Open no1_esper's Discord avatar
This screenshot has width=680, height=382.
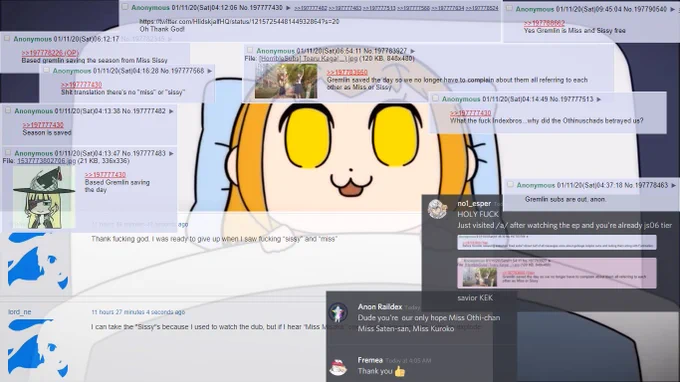point(437,209)
